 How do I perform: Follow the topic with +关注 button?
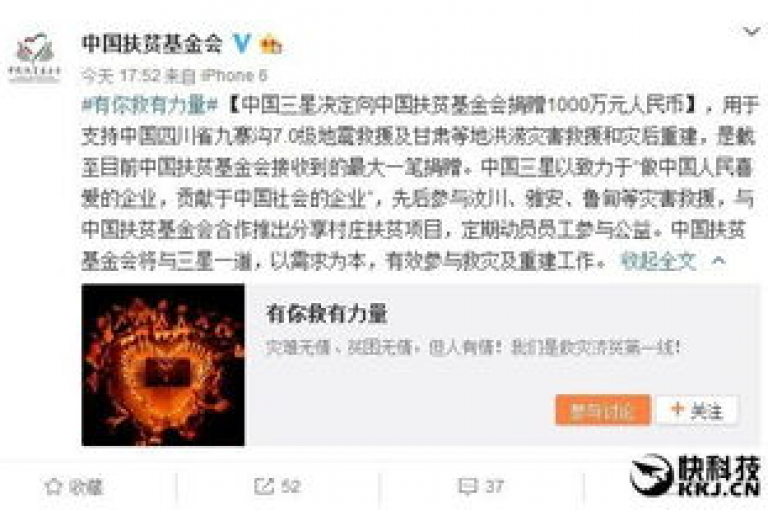coord(697,410)
